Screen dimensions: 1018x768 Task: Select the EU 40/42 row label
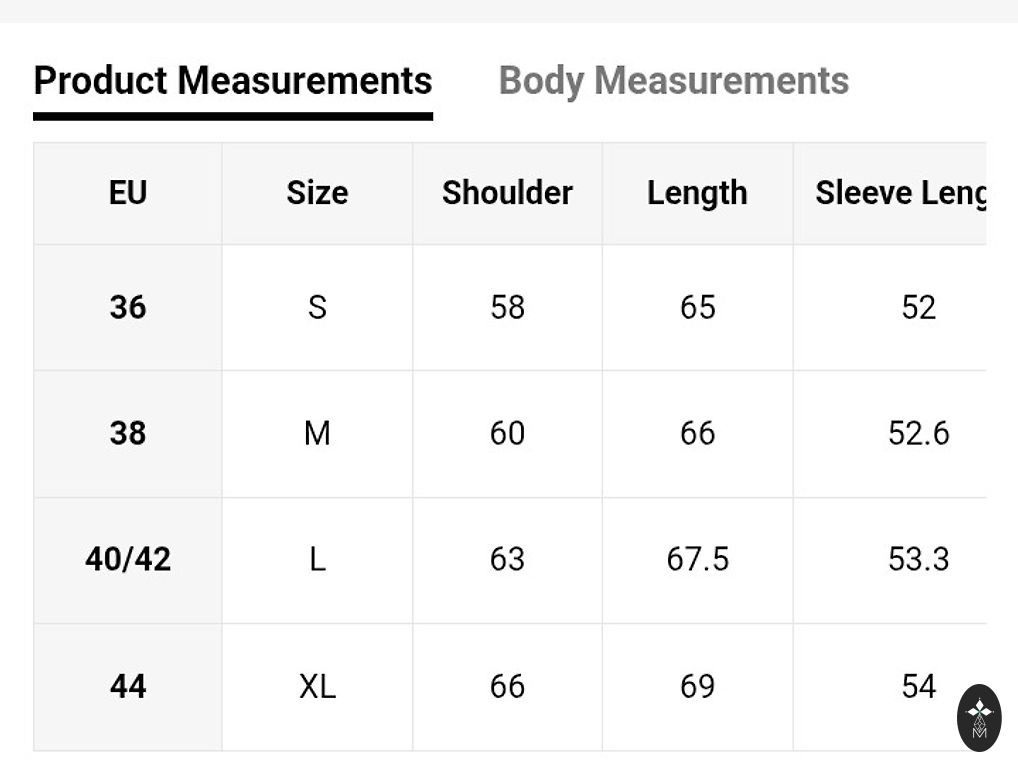(128, 559)
